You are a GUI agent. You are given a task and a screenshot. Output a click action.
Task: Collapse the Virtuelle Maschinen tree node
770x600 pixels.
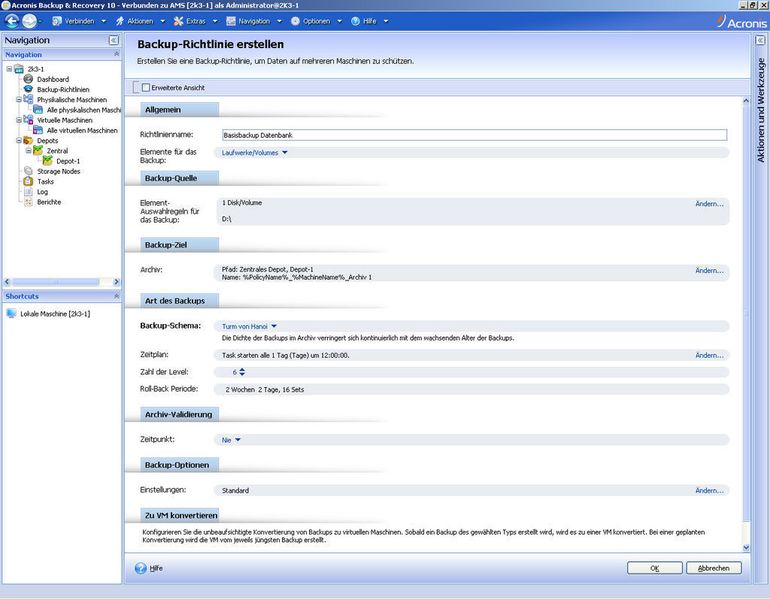pyautogui.click(x=19, y=120)
